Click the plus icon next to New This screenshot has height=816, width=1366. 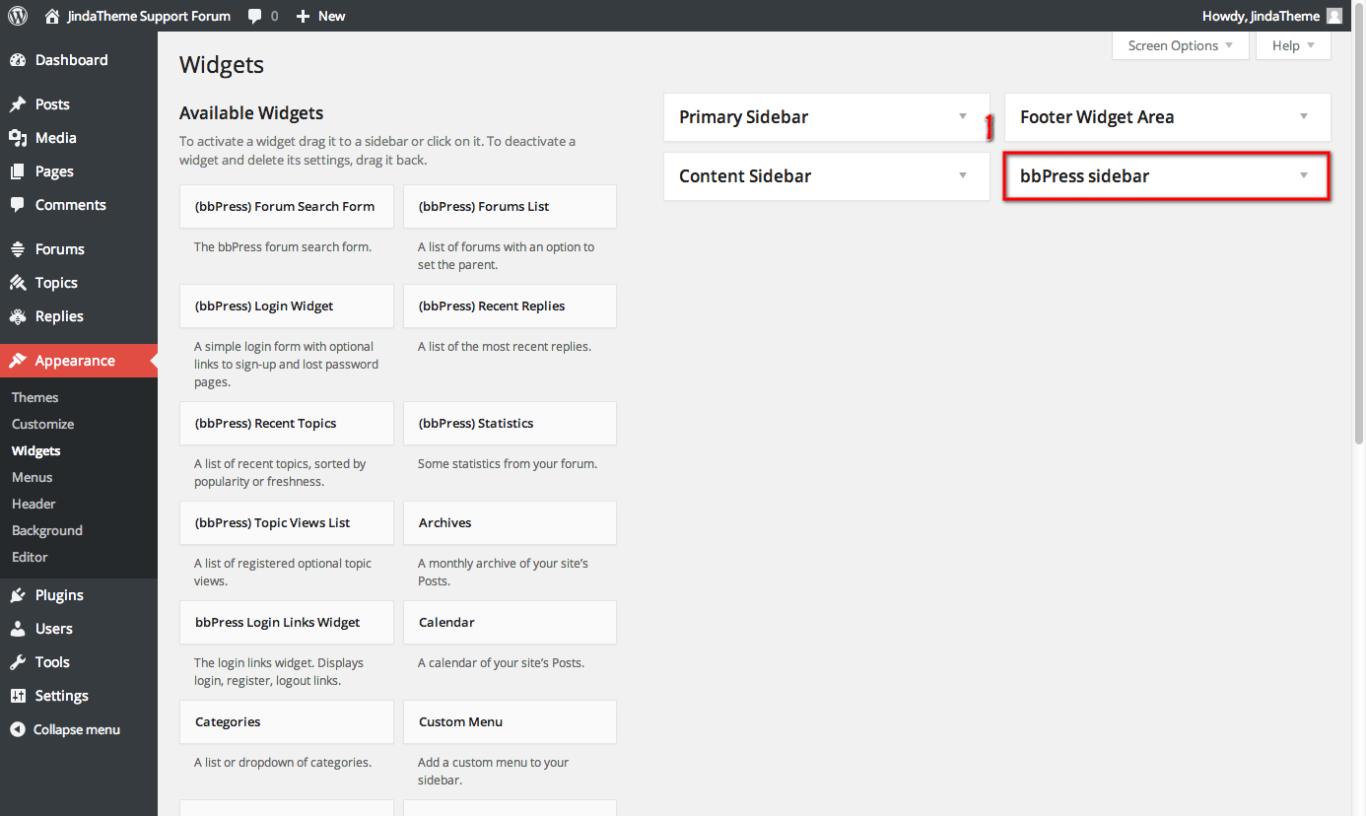[303, 16]
